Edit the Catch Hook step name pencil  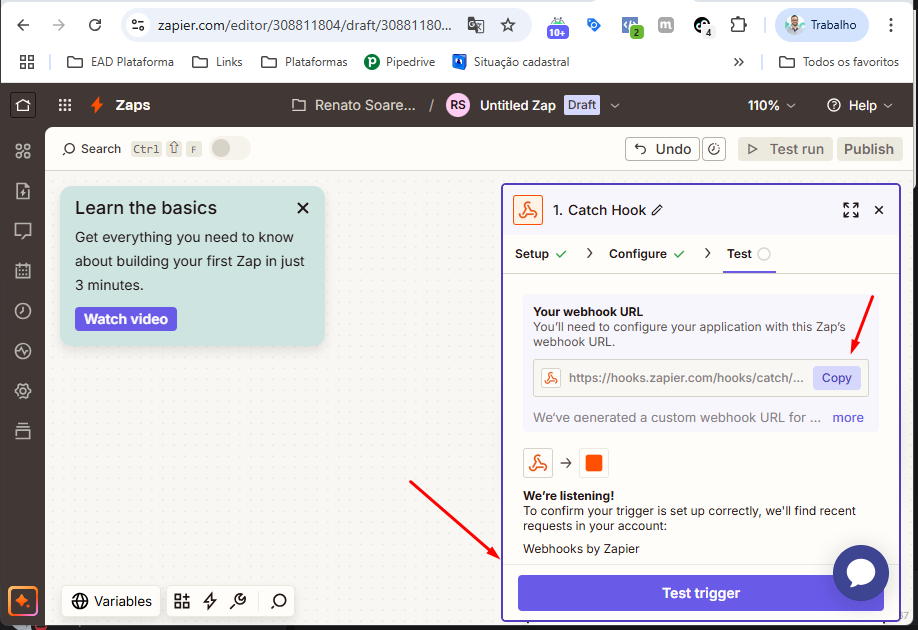[x=657, y=210]
